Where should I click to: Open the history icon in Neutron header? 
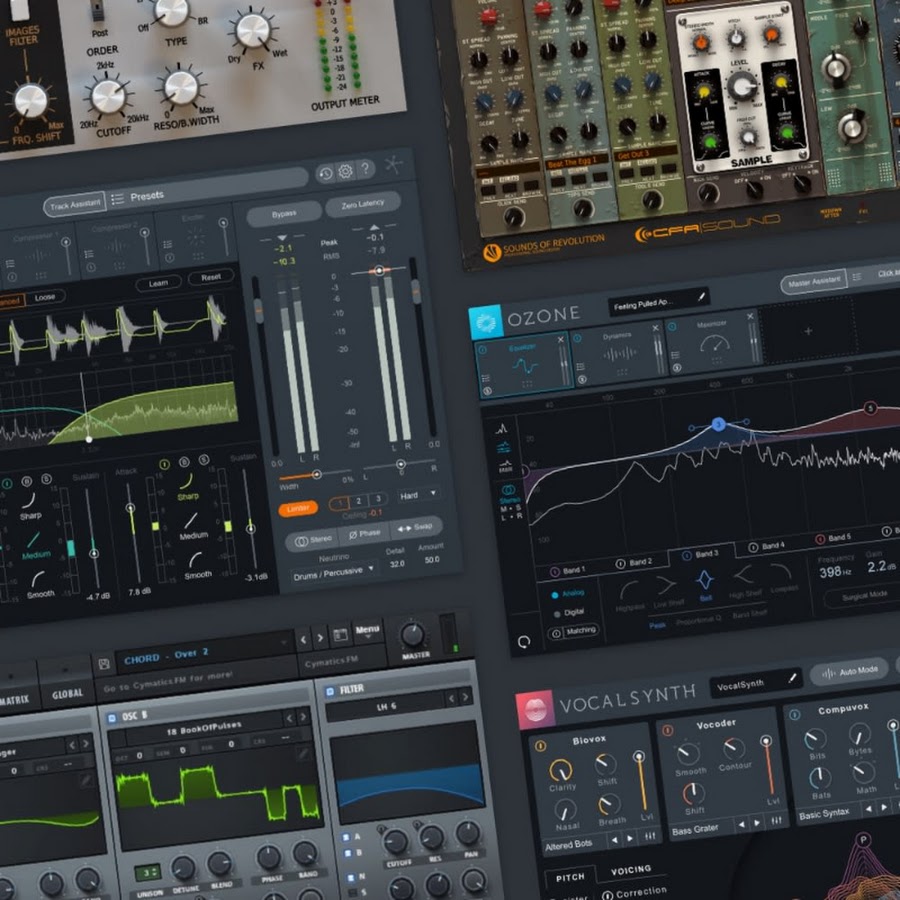[x=325, y=174]
